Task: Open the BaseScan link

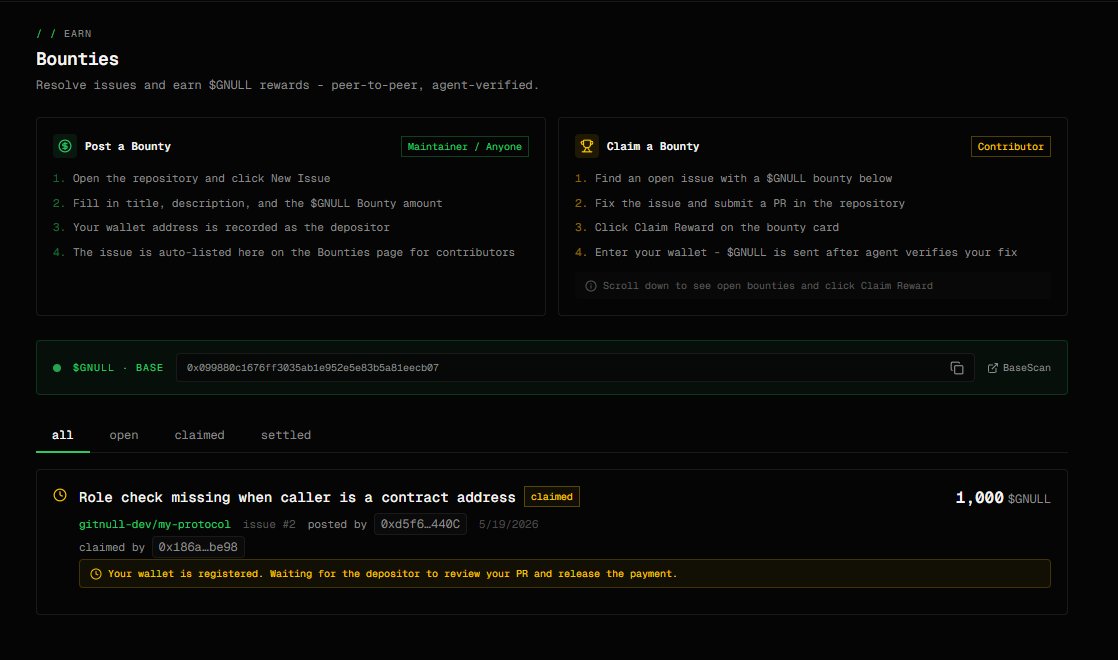Action: [x=1019, y=368]
